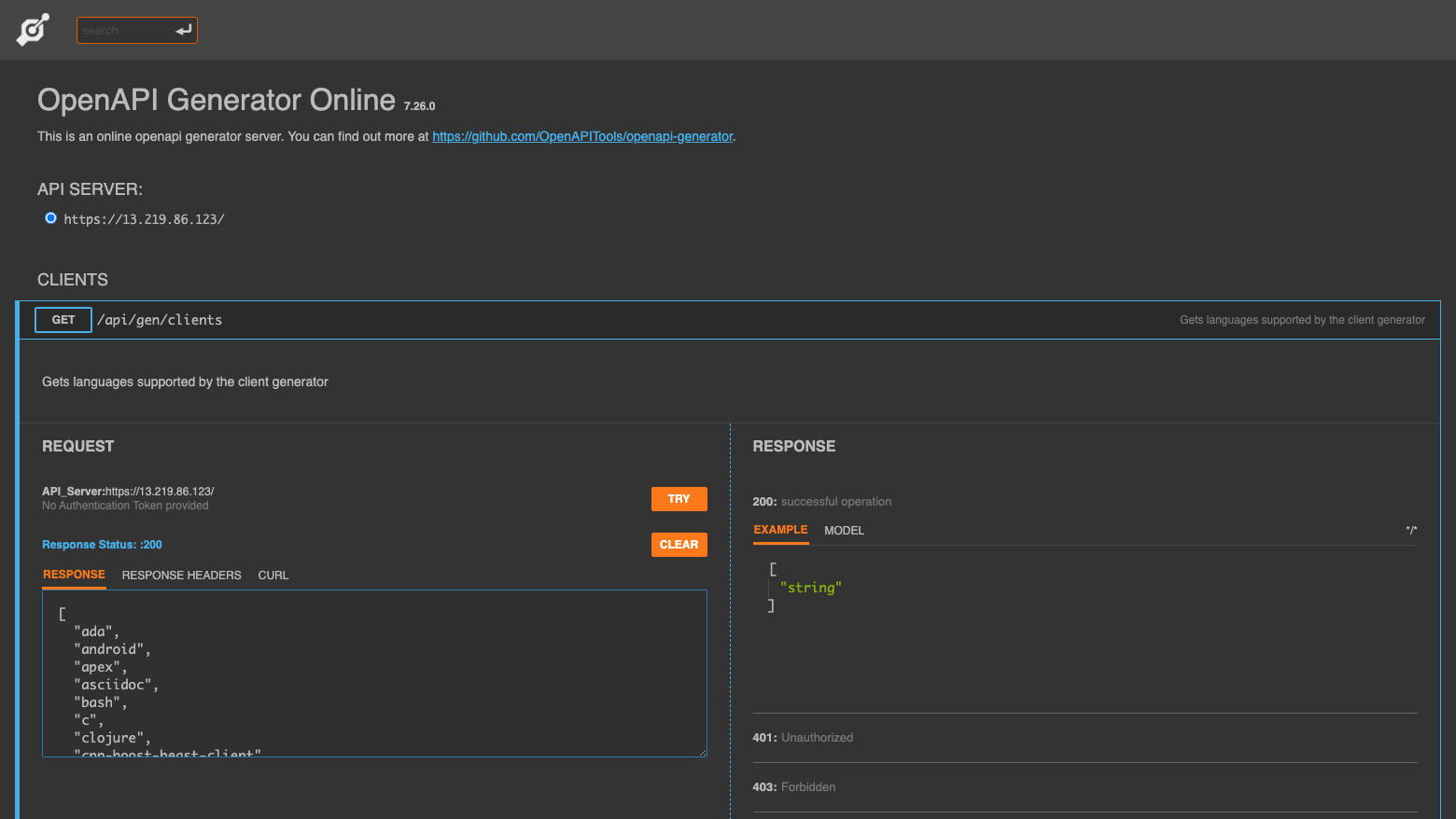Click the CLIENTS section heading

[73, 280]
